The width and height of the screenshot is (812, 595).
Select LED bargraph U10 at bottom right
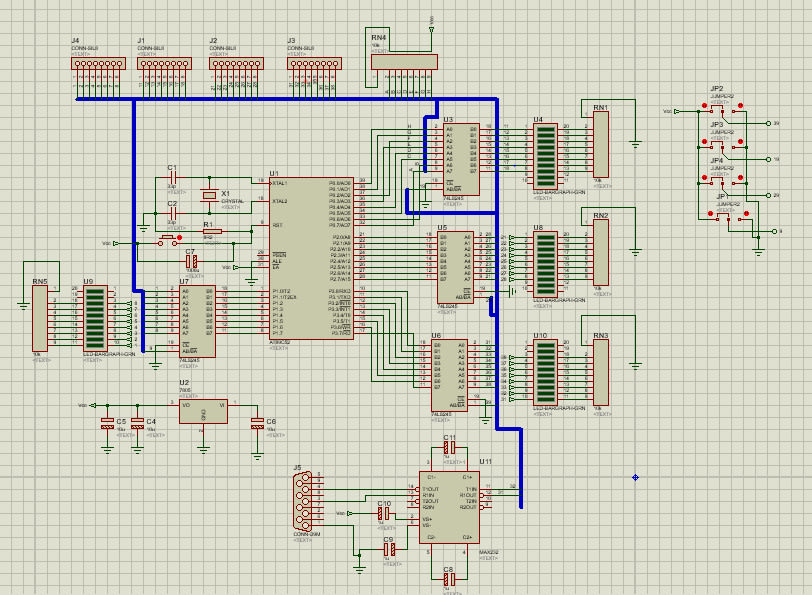click(546, 370)
